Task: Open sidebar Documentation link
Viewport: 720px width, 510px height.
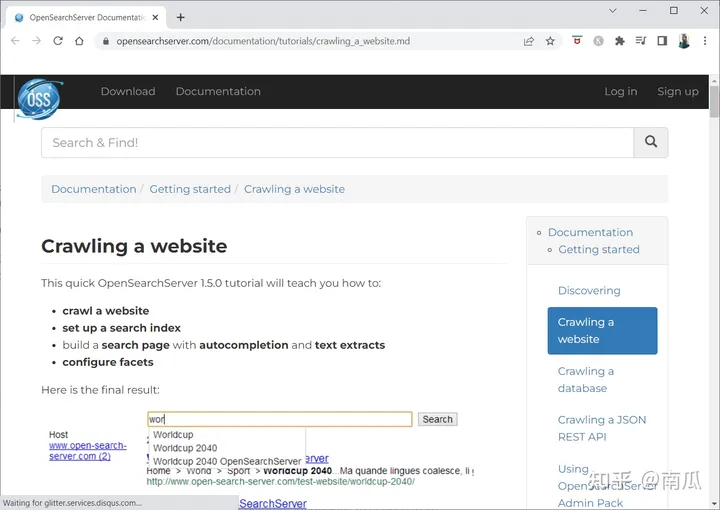Action: 591,232
